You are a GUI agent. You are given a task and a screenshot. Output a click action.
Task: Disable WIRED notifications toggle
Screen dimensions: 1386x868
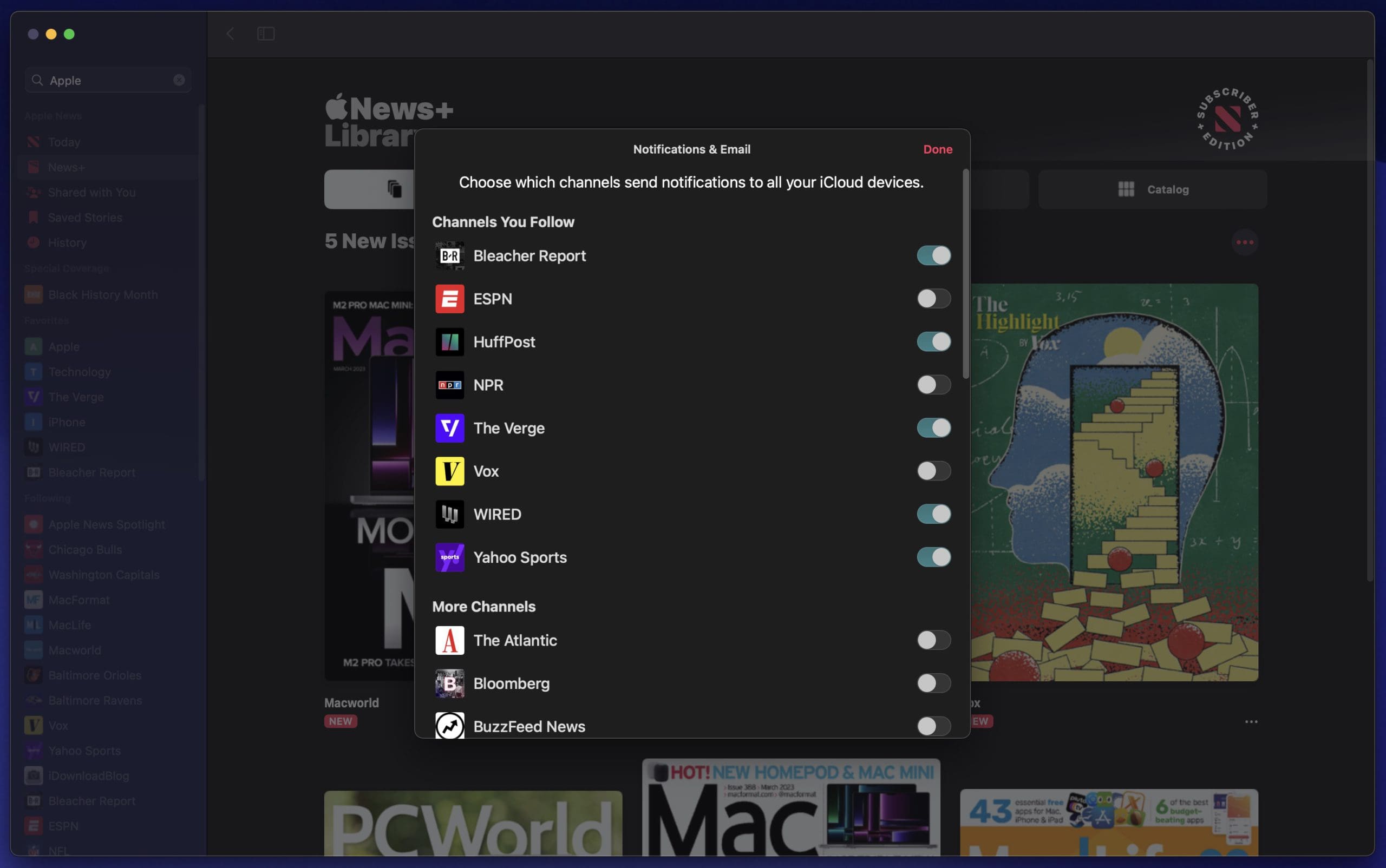933,514
